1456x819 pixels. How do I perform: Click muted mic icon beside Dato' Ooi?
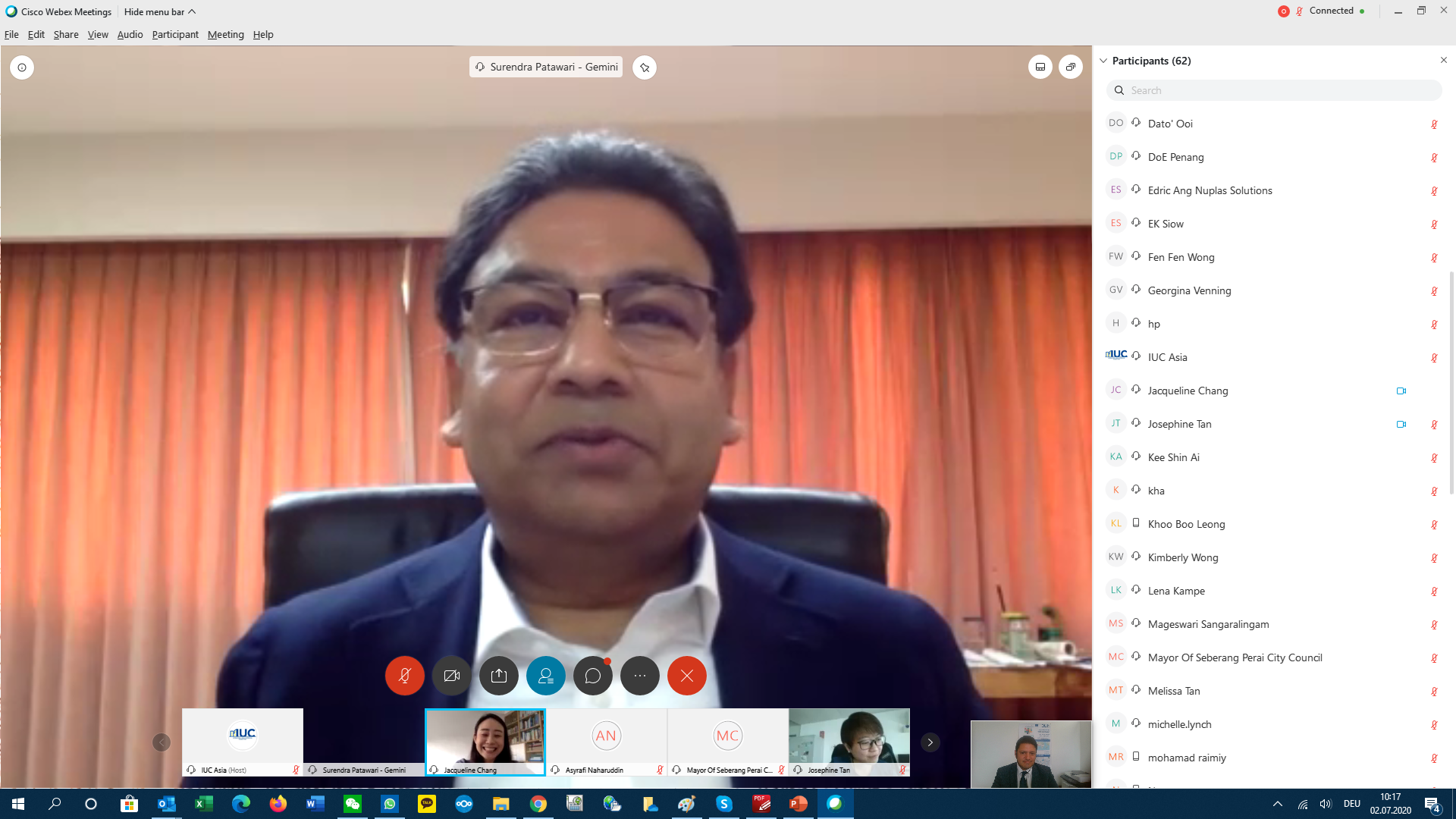pyautogui.click(x=1434, y=124)
